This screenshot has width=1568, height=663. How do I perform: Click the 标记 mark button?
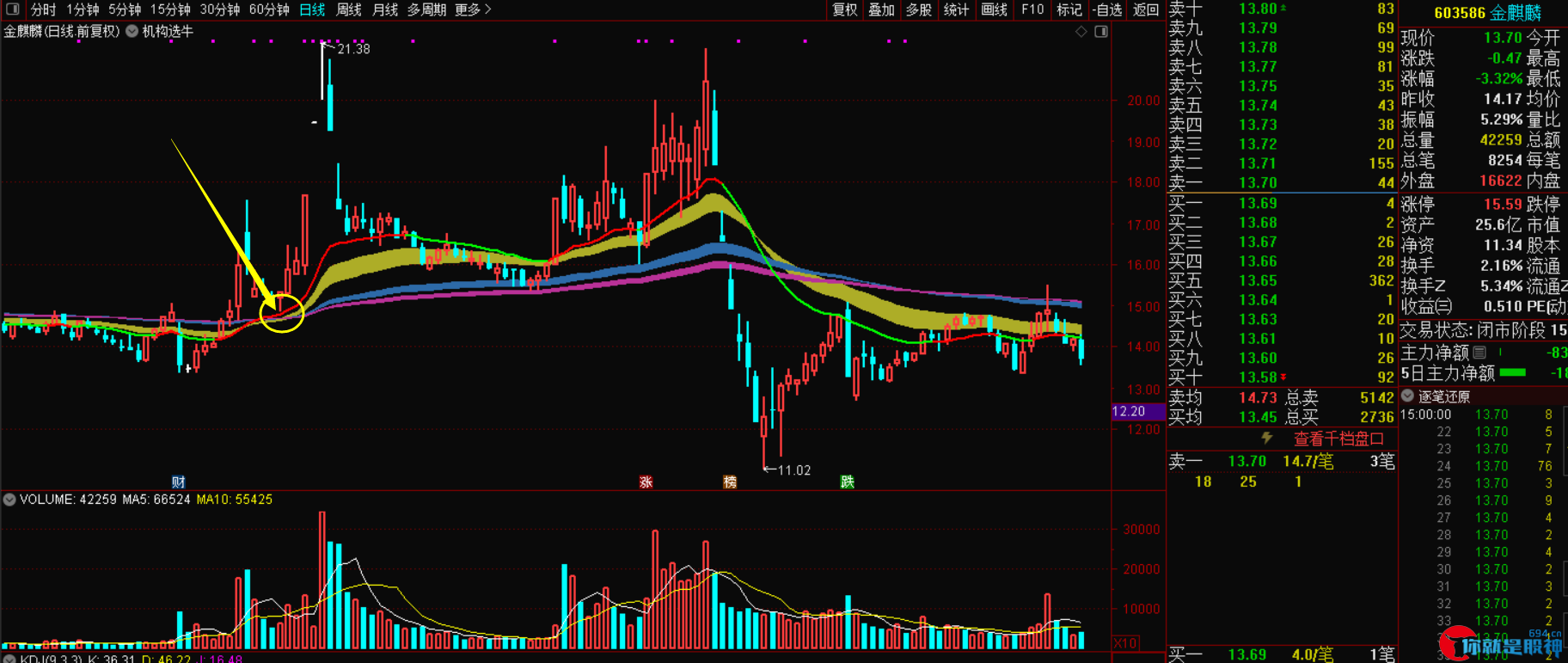[1069, 9]
